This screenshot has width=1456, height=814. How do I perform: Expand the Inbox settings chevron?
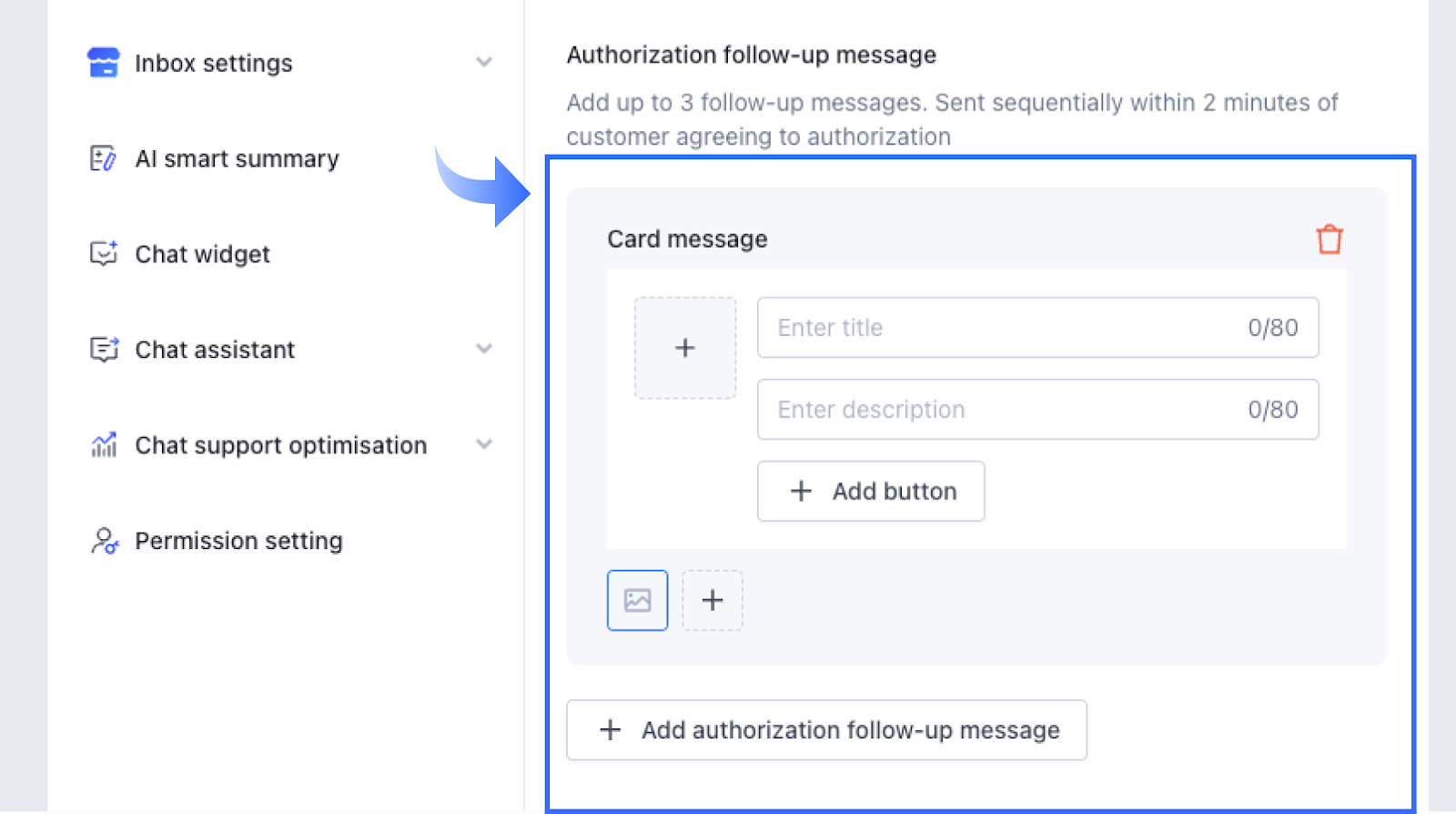click(x=484, y=62)
